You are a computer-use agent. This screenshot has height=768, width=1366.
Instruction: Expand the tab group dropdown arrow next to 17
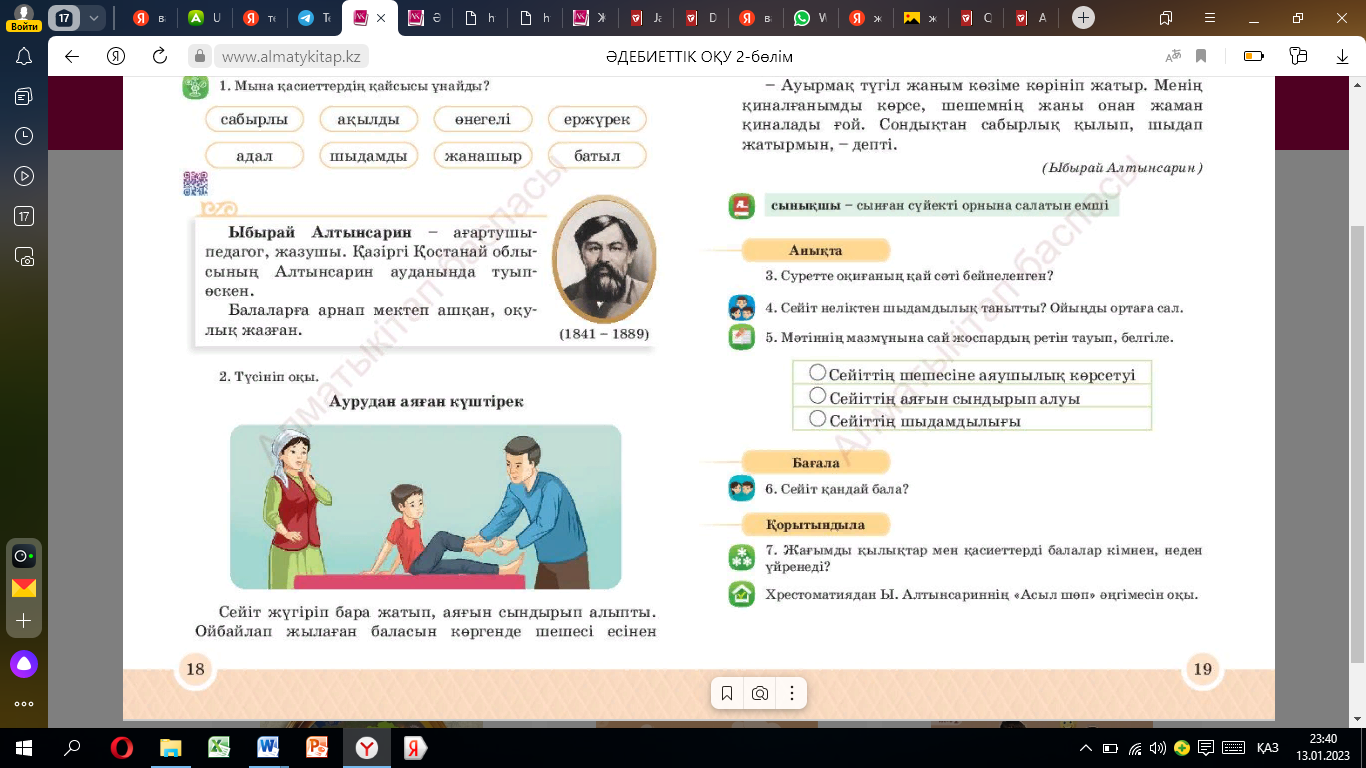pyautogui.click(x=94, y=18)
